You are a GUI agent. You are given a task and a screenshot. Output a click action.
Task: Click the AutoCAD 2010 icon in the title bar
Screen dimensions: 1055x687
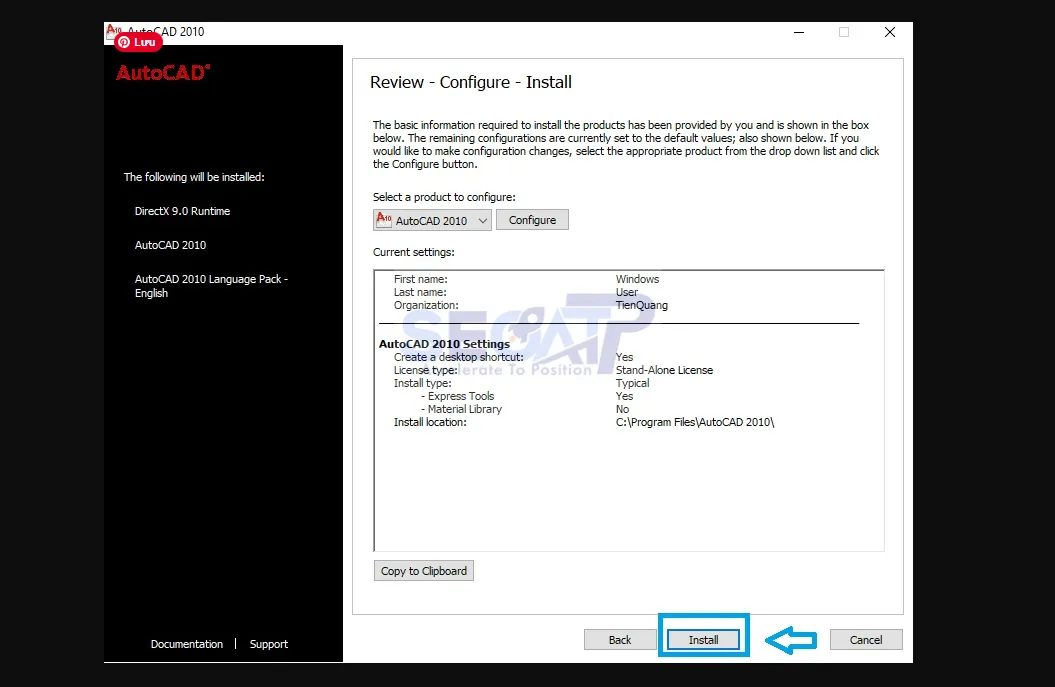pos(112,31)
